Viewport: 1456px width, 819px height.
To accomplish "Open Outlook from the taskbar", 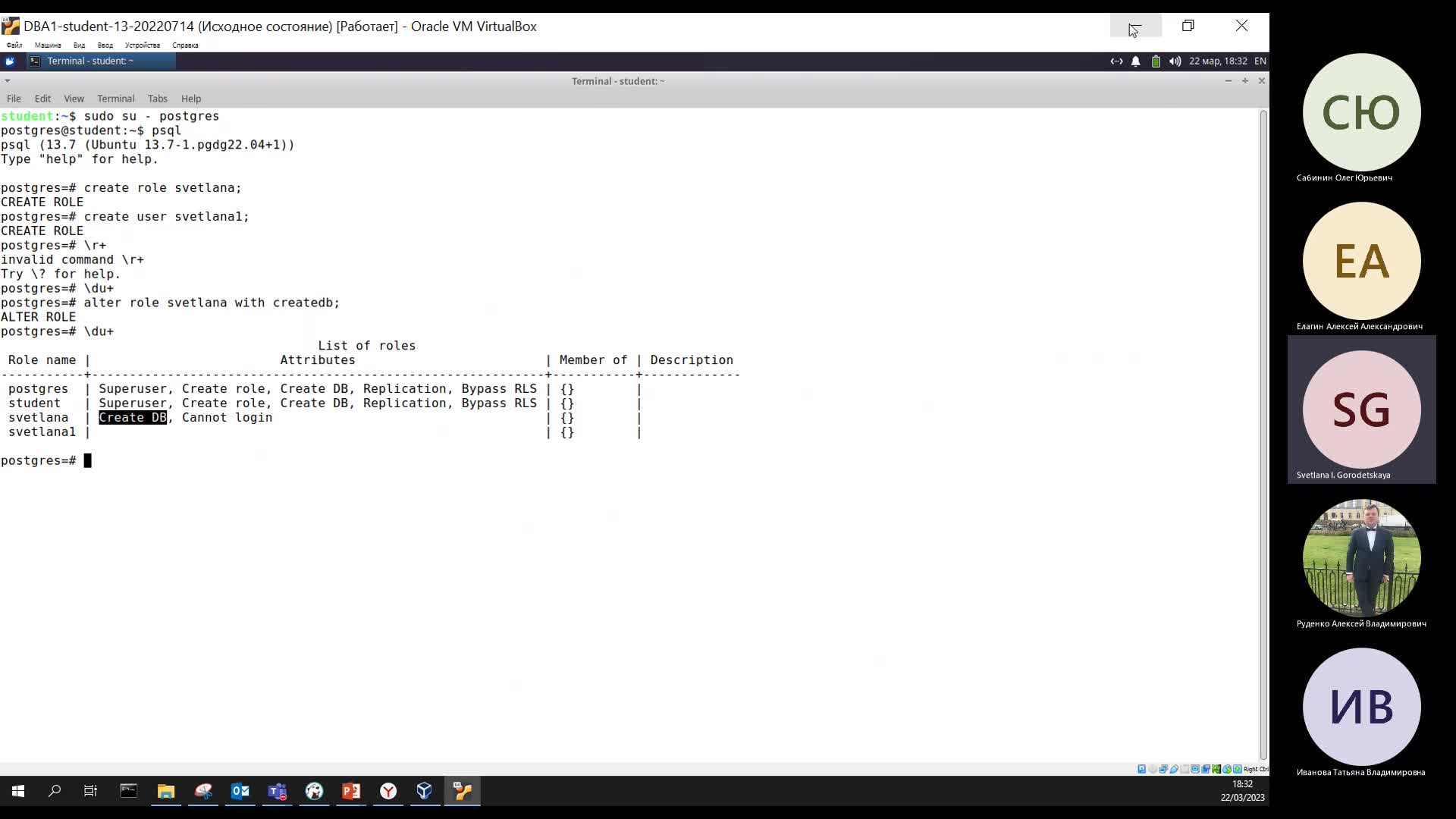I will [x=240, y=792].
